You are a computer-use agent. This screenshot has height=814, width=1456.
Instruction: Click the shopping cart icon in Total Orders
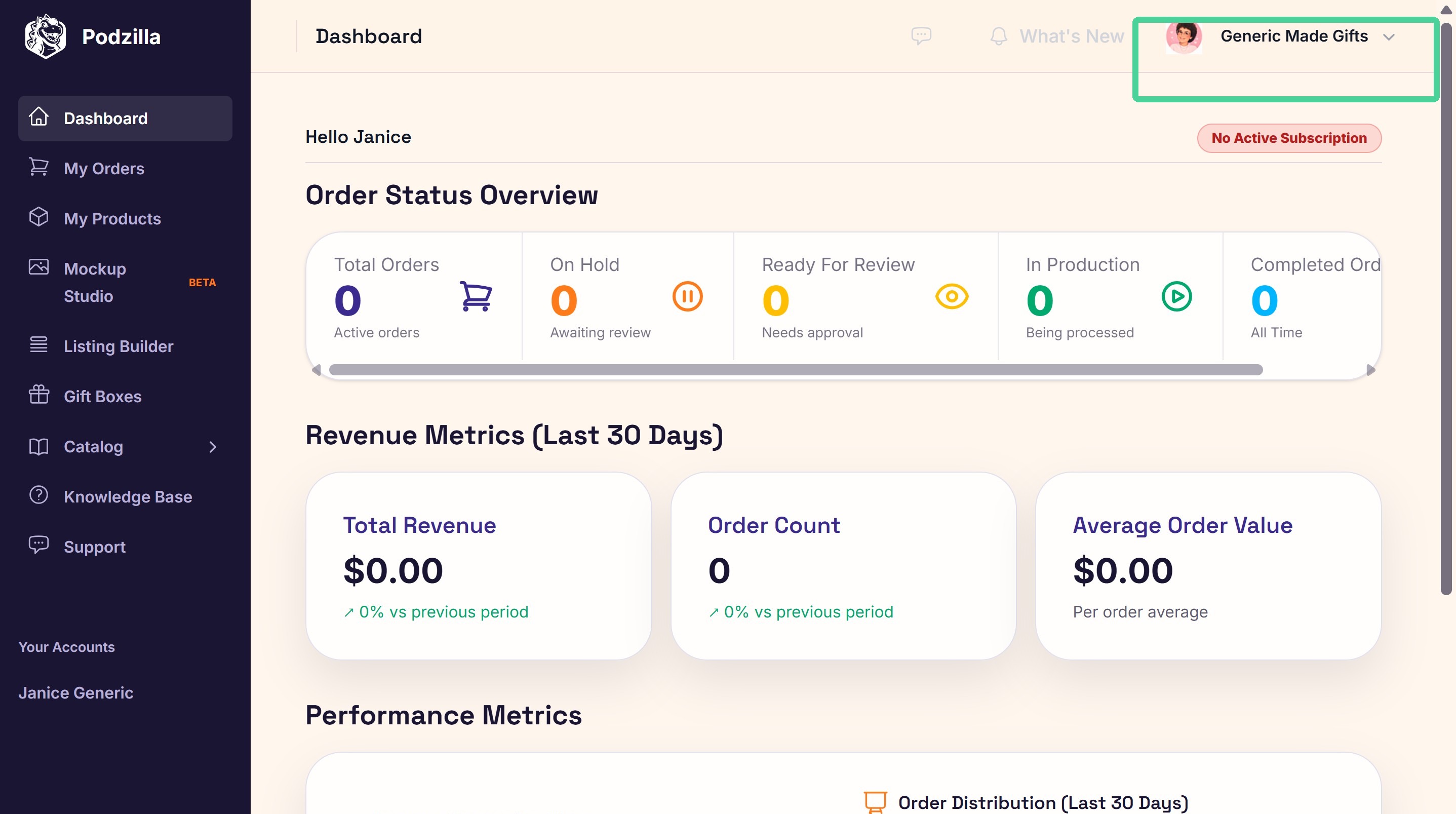pyautogui.click(x=476, y=296)
